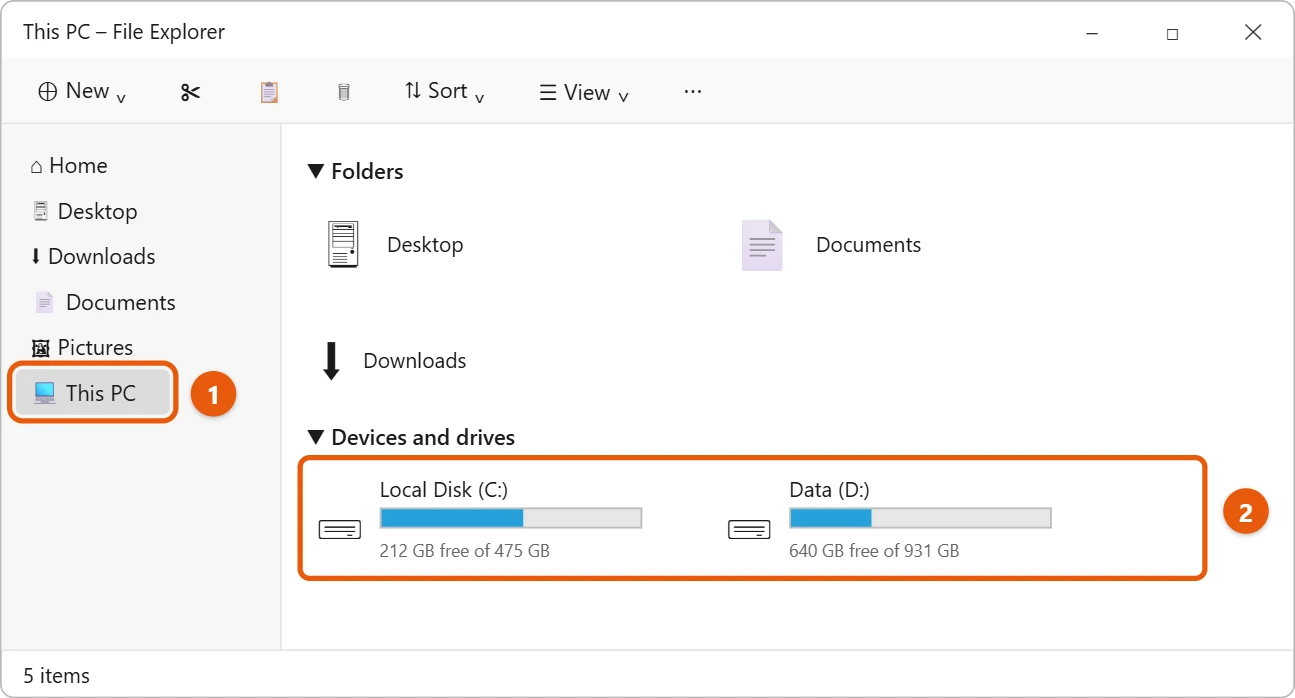Click the Home icon in sidebar

click(37, 166)
